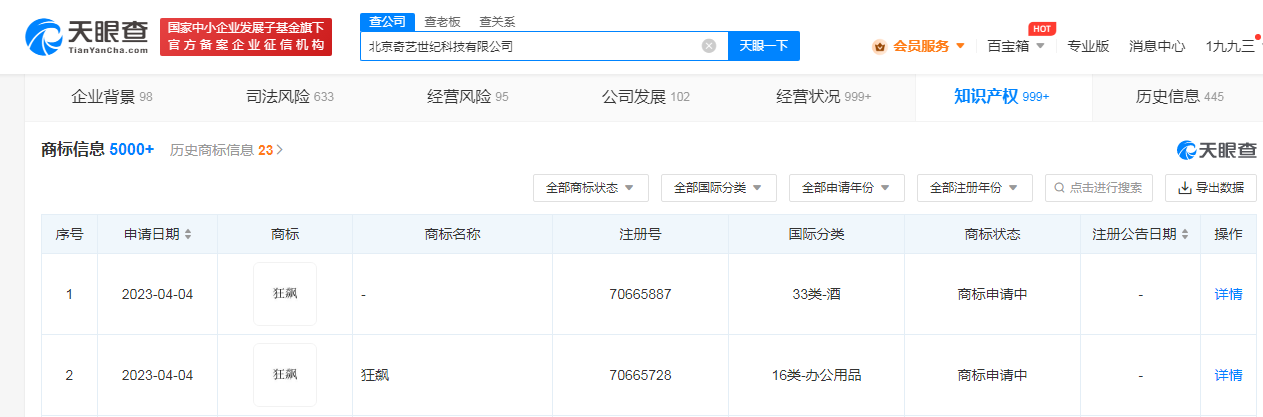Sort by registration announcement date arrows
The width and height of the screenshot is (1263, 417).
click(1185, 234)
